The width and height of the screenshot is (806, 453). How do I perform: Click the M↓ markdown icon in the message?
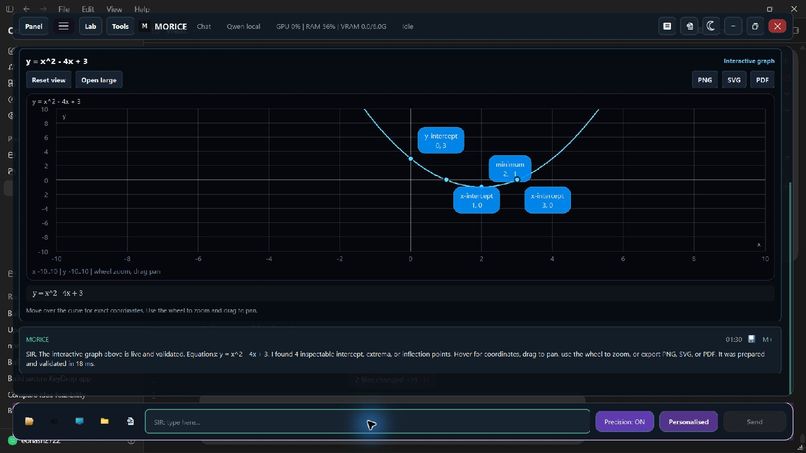(x=767, y=339)
